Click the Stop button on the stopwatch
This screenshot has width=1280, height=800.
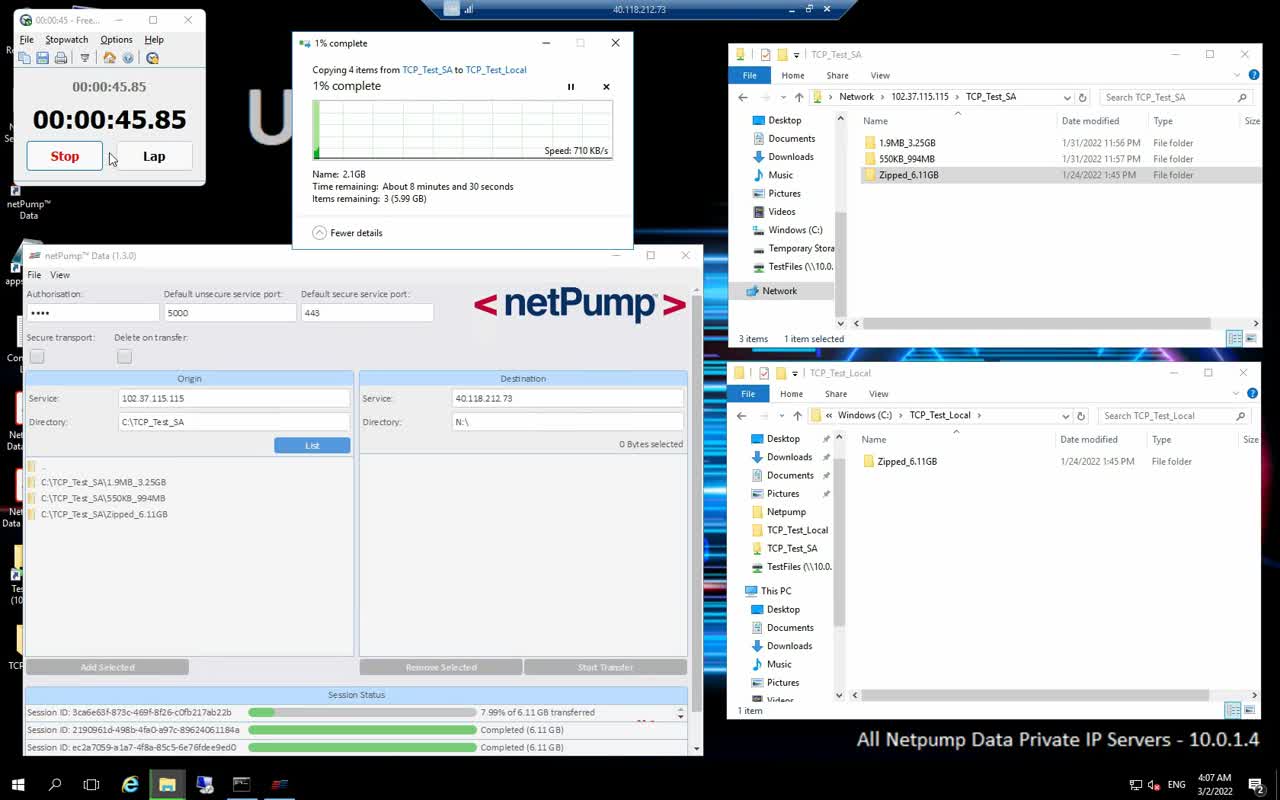65,156
